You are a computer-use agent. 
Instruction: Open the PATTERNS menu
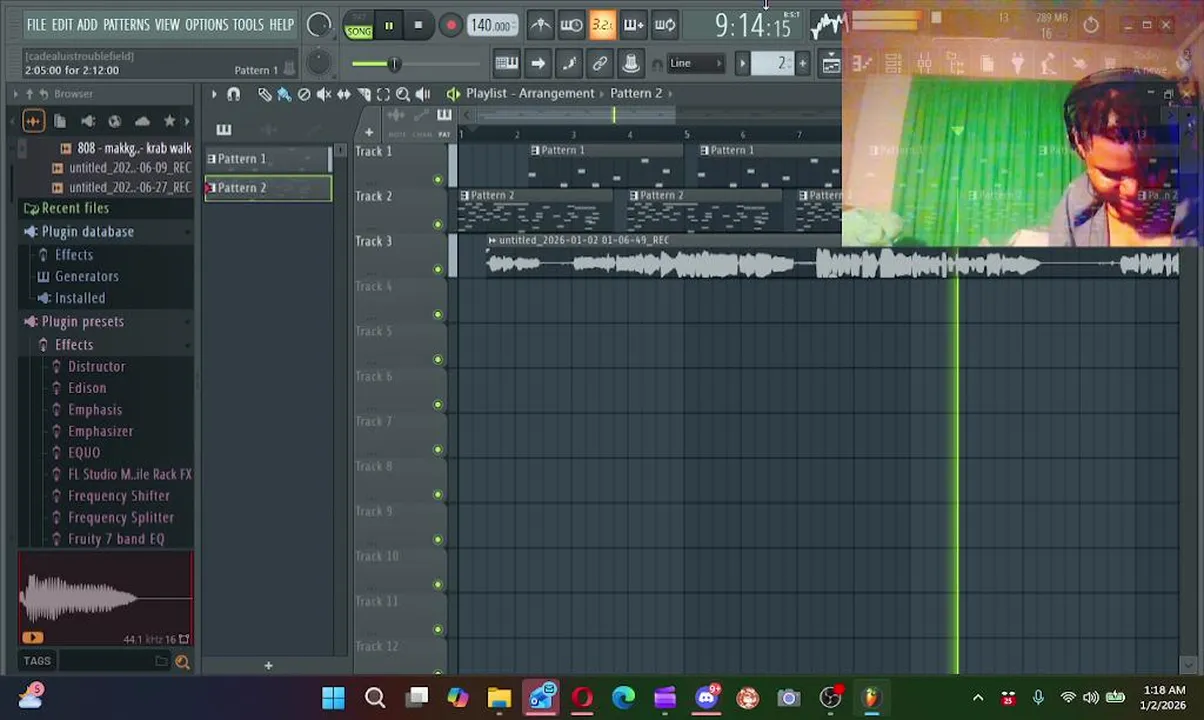[126, 25]
